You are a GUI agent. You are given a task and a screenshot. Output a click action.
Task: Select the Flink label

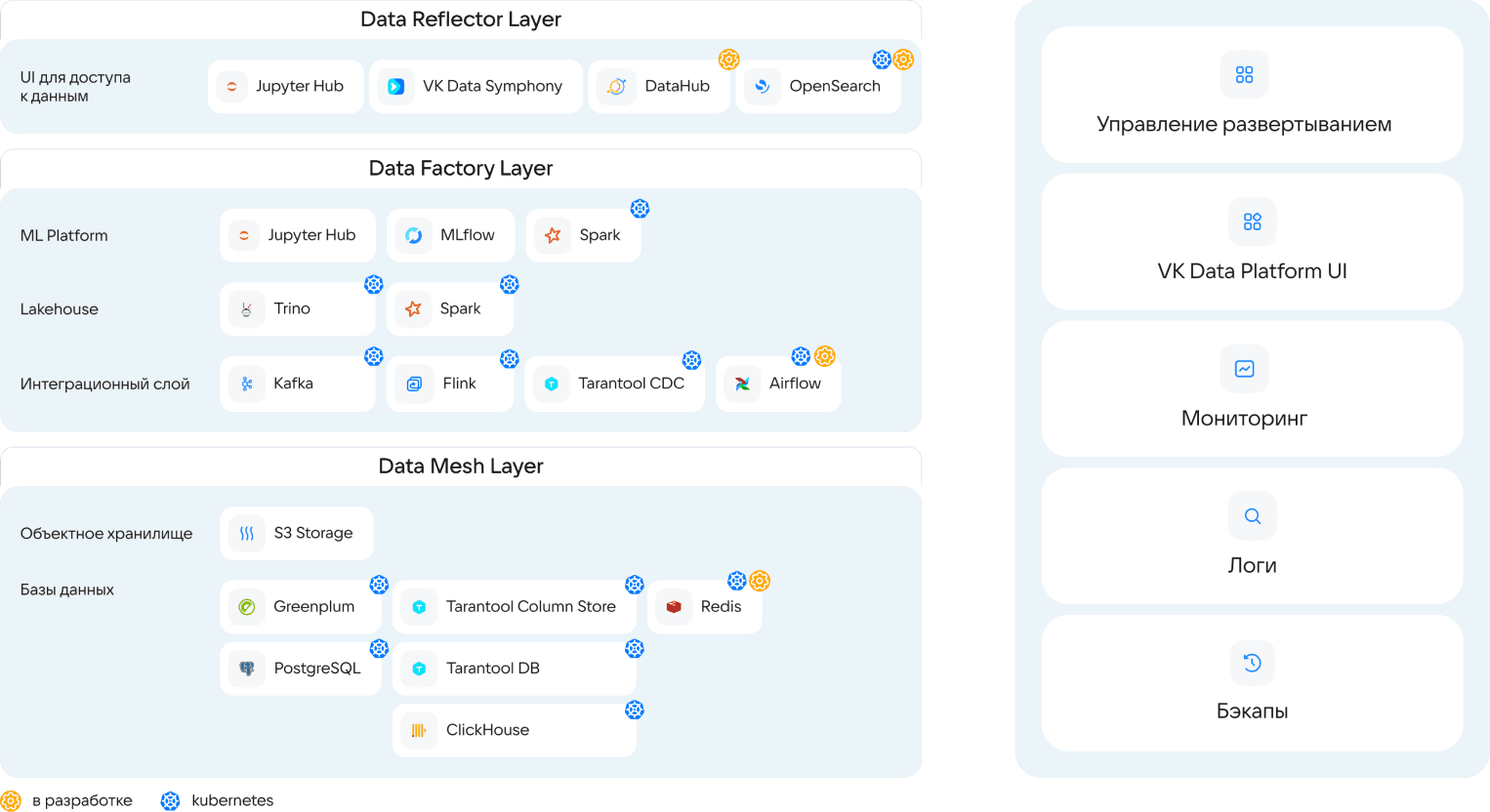pos(459,384)
